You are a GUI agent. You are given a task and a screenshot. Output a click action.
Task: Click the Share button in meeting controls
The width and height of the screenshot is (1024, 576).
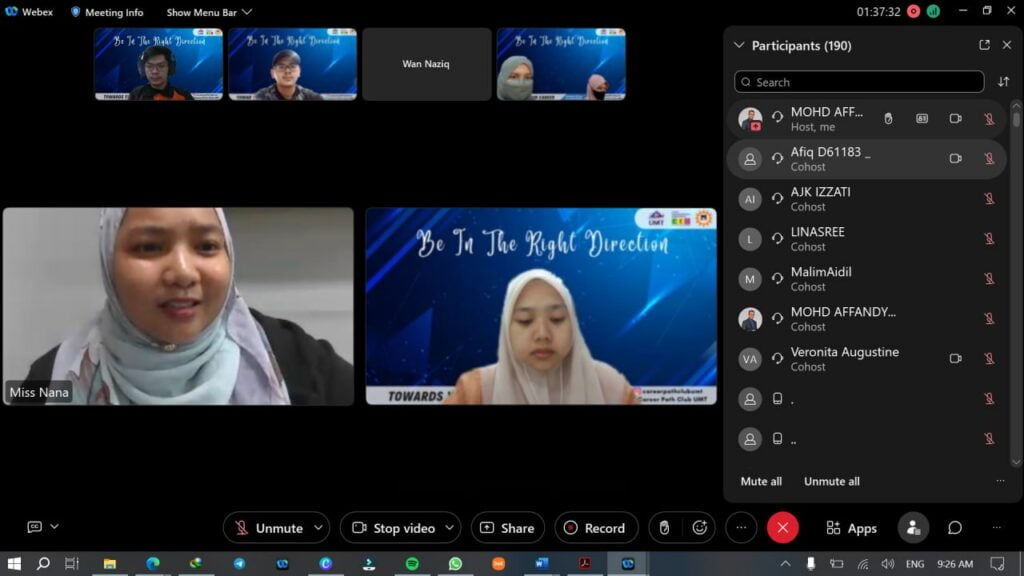click(507, 528)
